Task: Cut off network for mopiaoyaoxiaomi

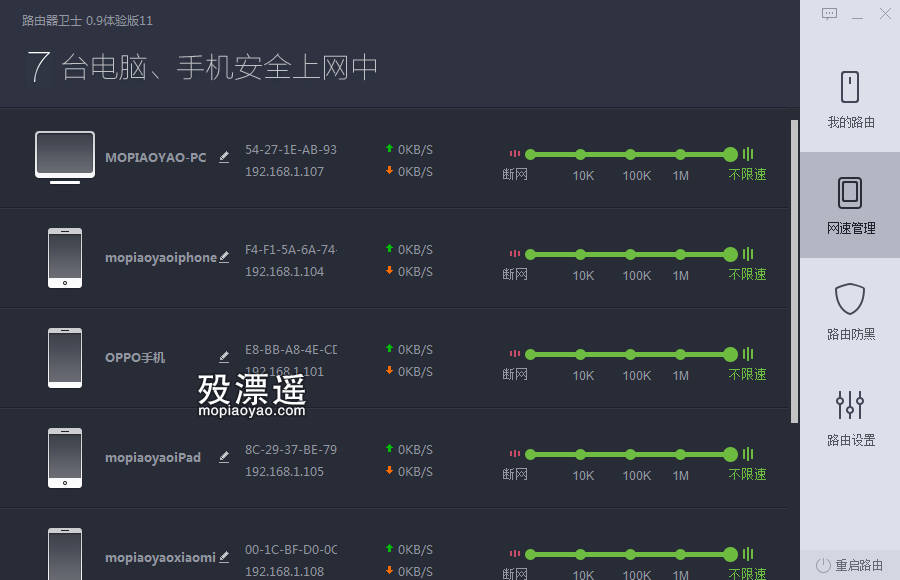Action: (x=530, y=554)
